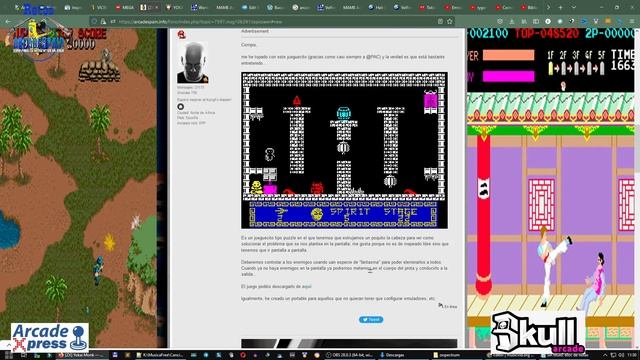Follow the "aquí" download link
This screenshot has height=360, width=640.
(307, 287)
